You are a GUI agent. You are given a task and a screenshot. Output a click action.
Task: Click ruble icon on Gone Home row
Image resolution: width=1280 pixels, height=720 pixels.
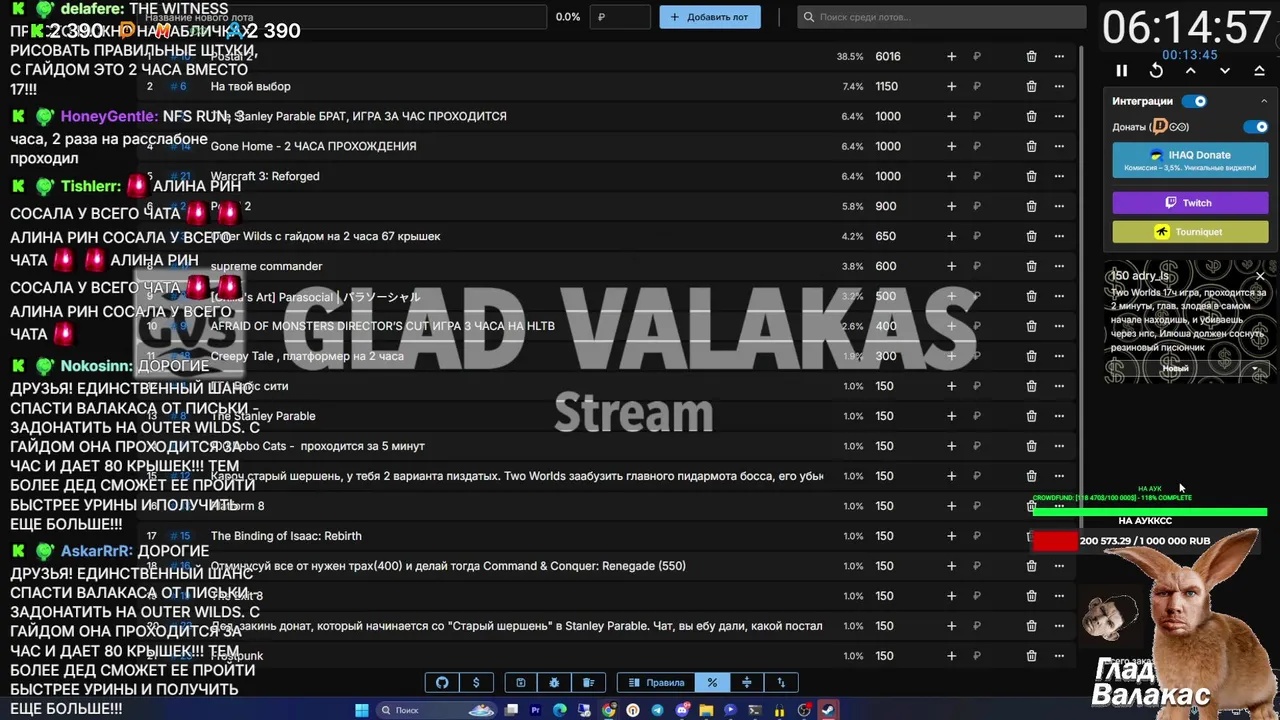click(x=977, y=147)
